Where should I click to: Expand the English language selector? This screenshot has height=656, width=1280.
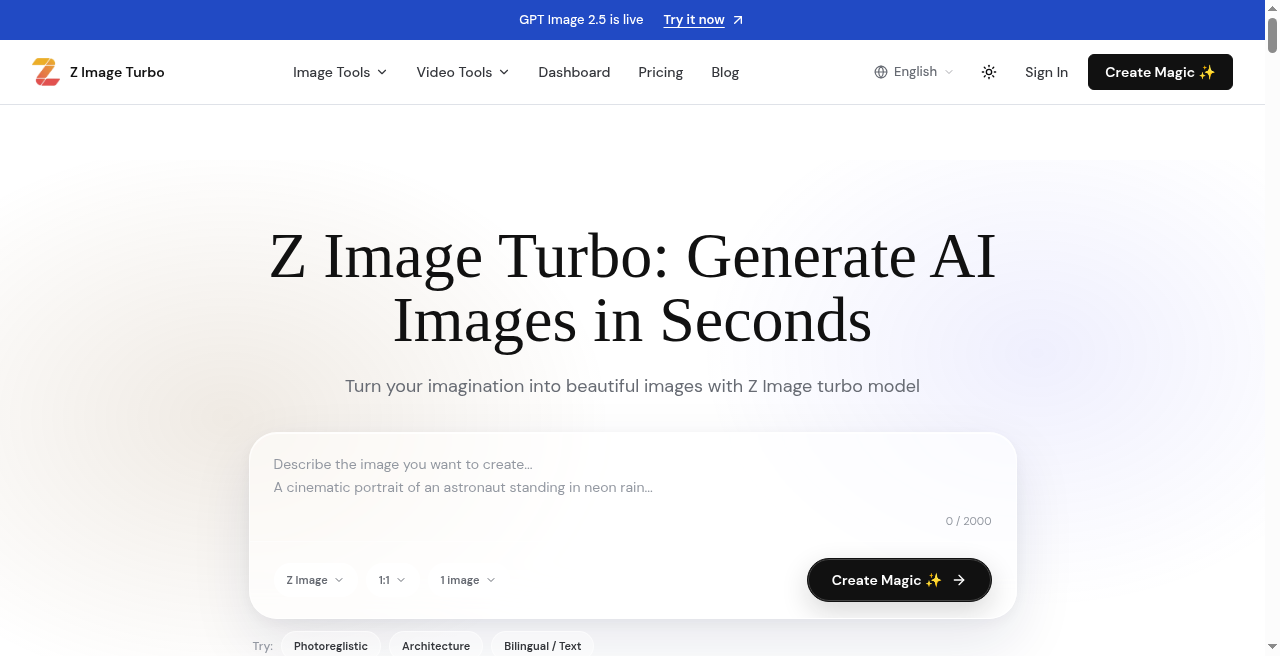click(x=914, y=72)
